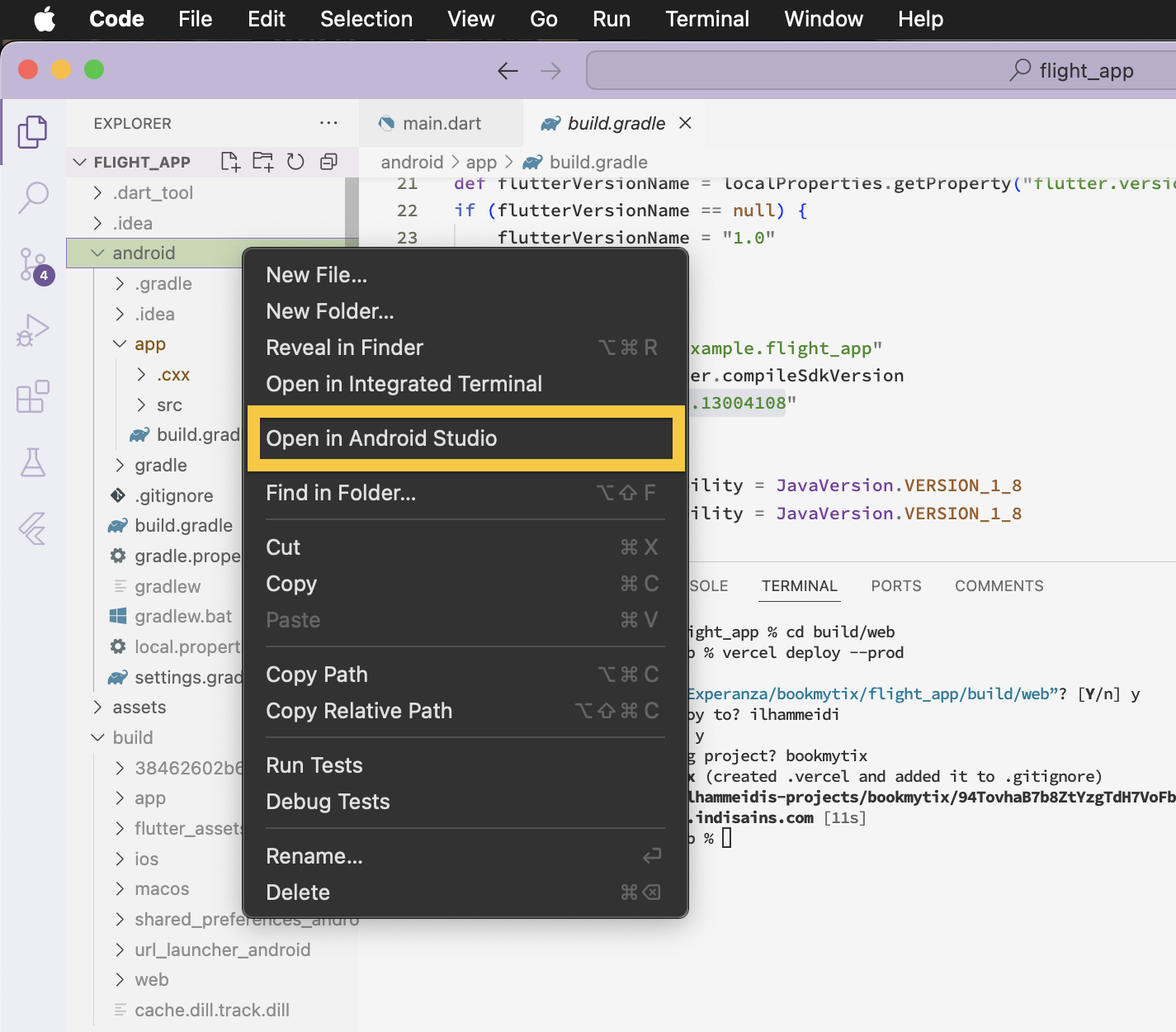Choose Reveal in Finder from context menu

point(345,348)
